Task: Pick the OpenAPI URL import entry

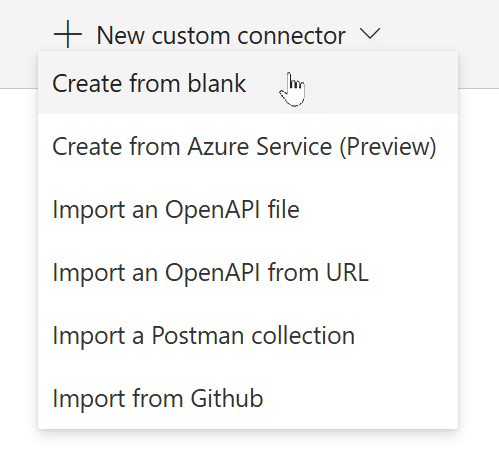Action: pos(248,272)
